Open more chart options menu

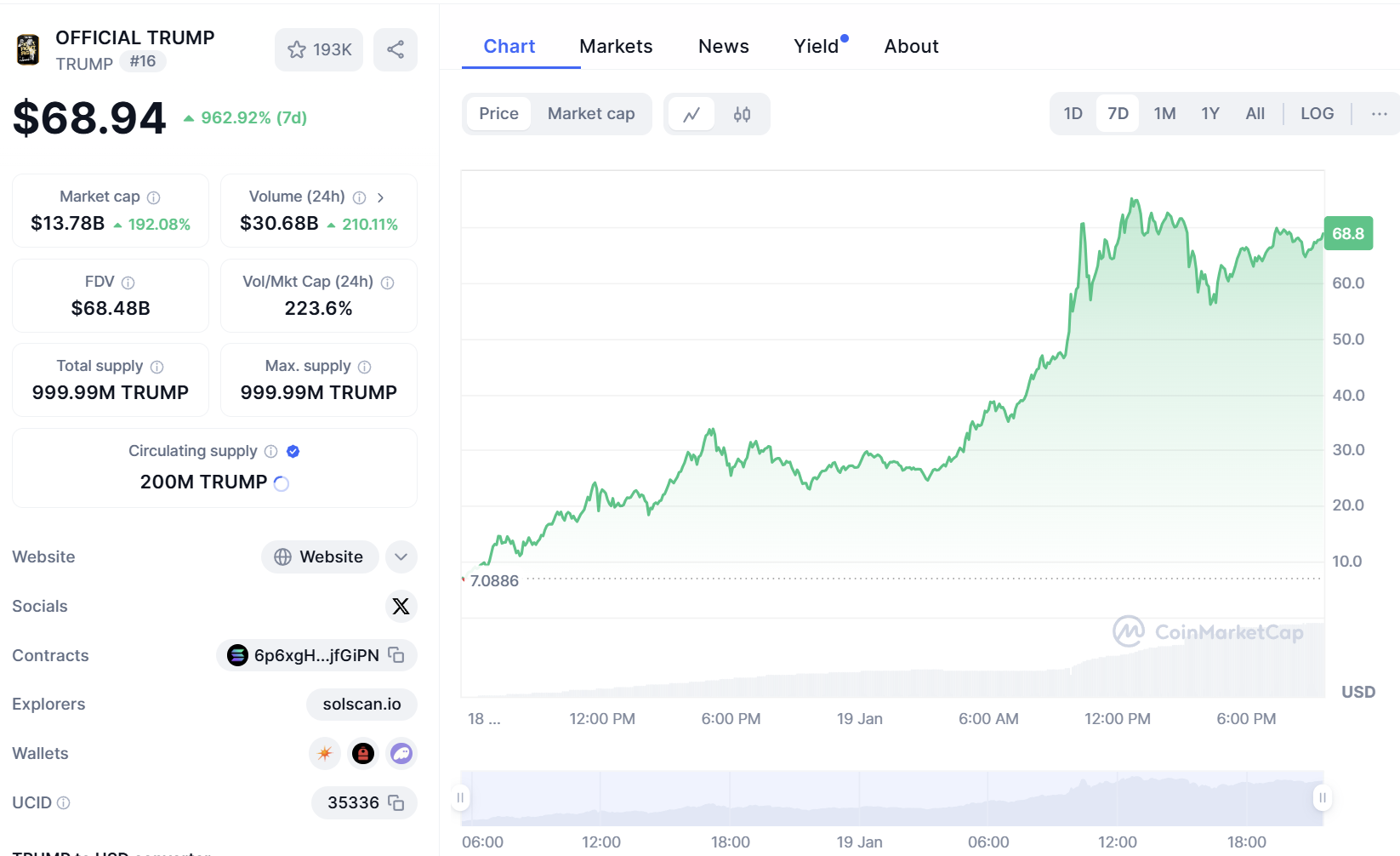tap(1380, 113)
